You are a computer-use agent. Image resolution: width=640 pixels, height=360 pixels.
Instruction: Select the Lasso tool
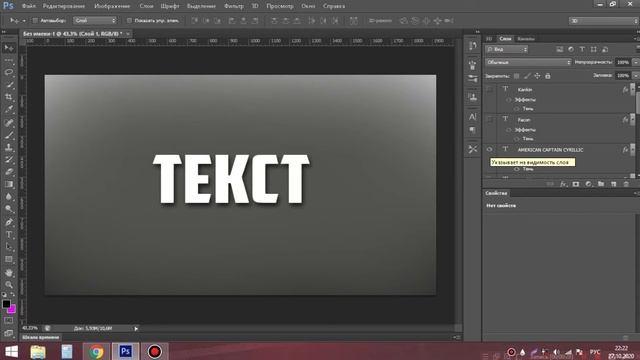click(x=9, y=72)
